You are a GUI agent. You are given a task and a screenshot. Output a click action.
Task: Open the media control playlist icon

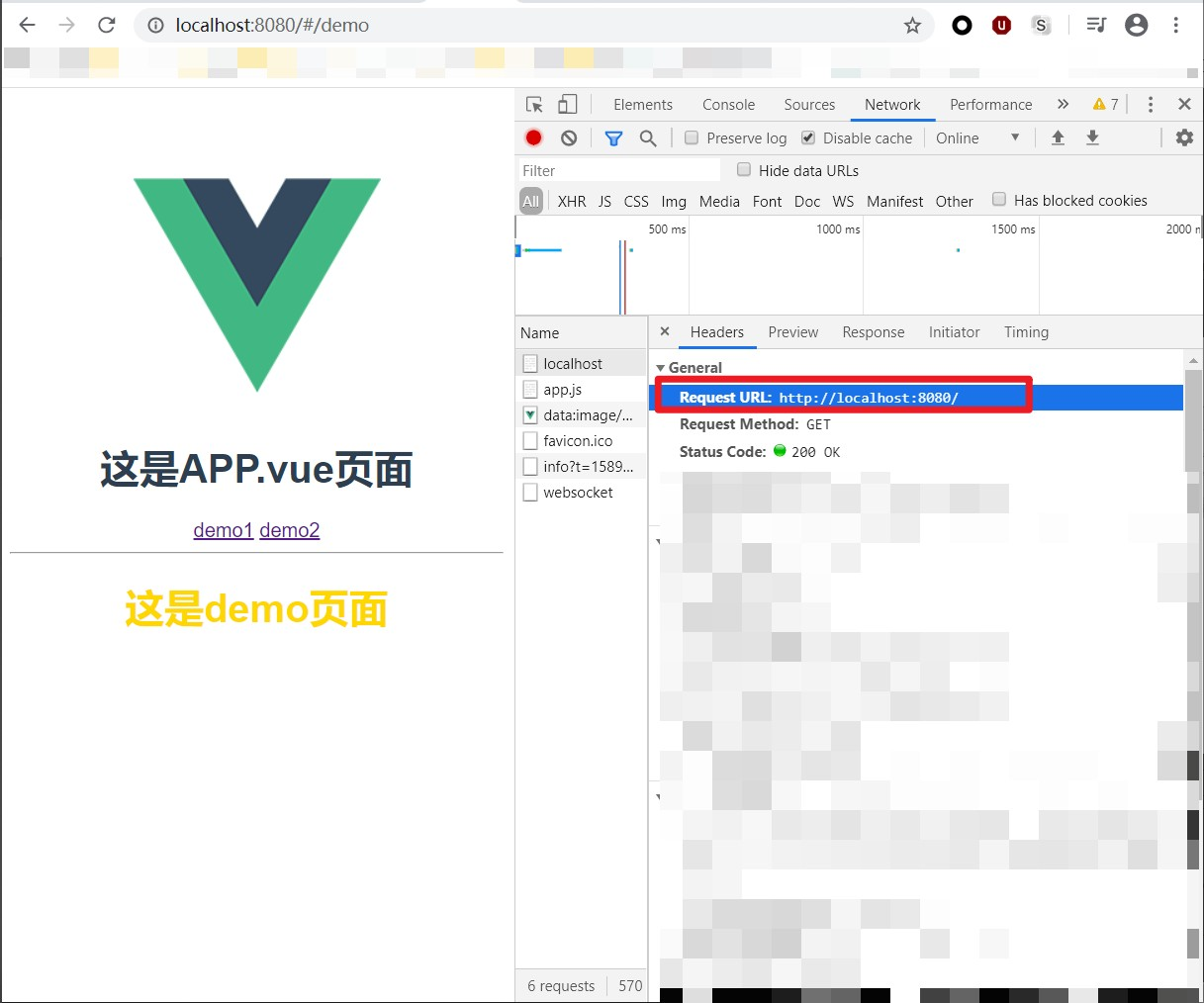click(1096, 26)
